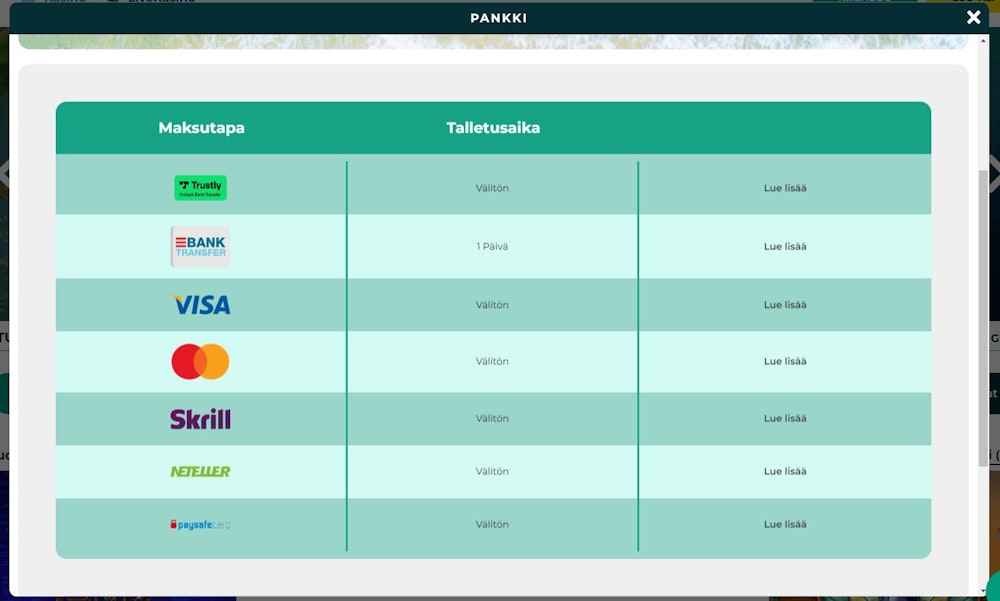This screenshot has height=601, width=1000.
Task: Click the Skrill wallet logo
Action: [x=200, y=419]
